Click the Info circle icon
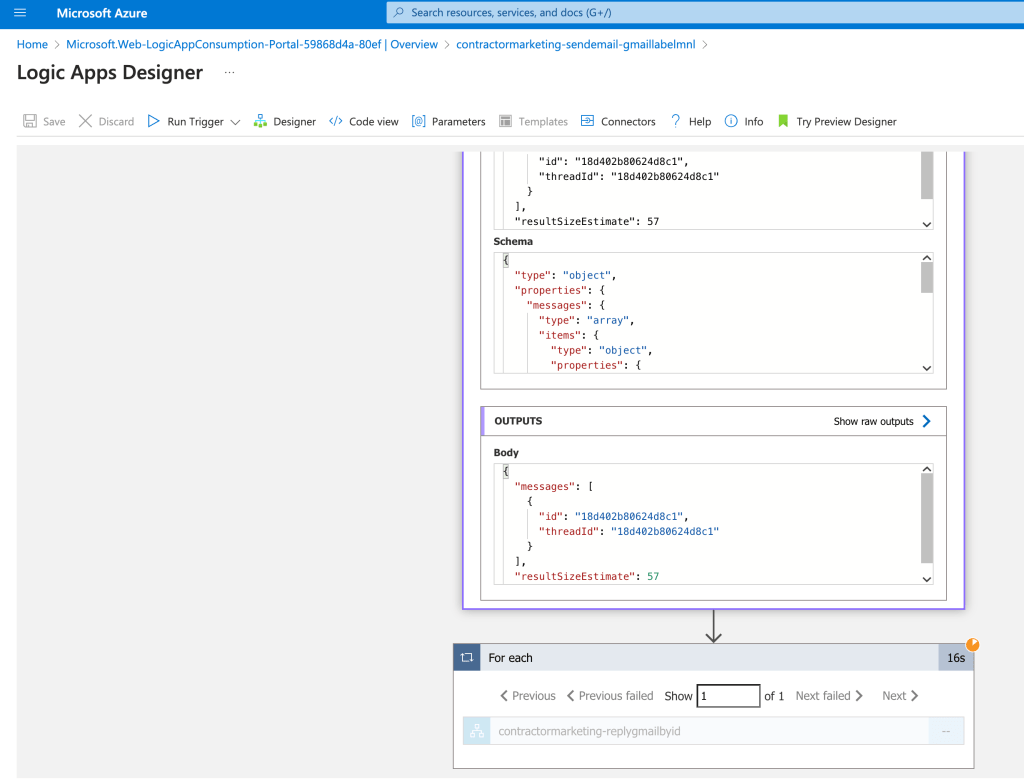Screen dimensions: 1024x779 [x=731, y=121]
